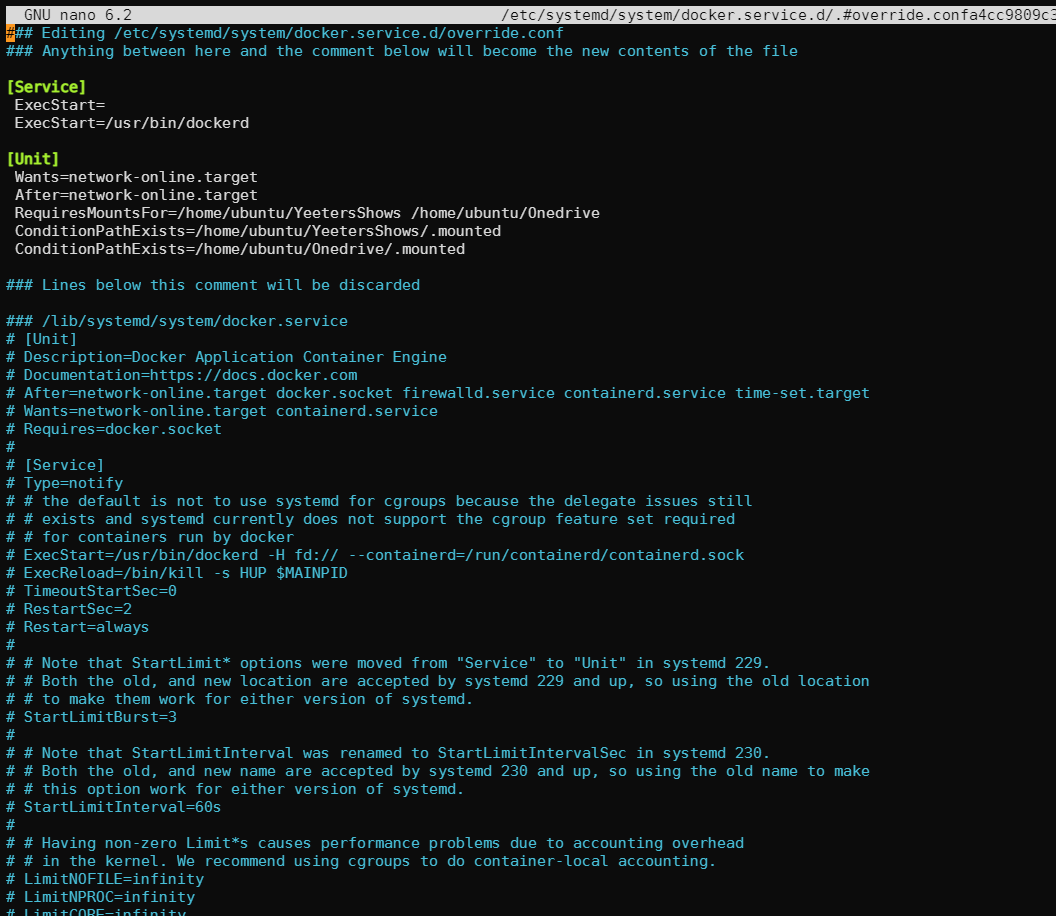Click the commented '# [Service]' line
This screenshot has width=1056, height=916.
55,465
